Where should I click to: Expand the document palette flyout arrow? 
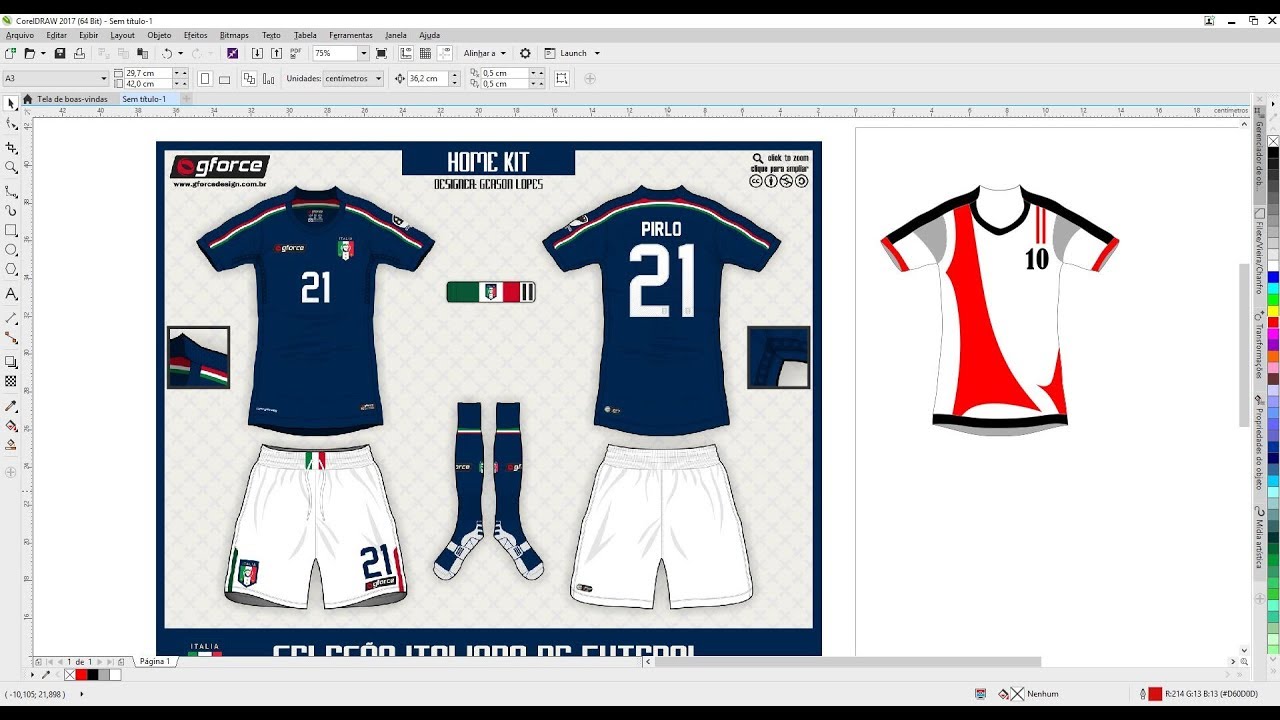(33, 675)
